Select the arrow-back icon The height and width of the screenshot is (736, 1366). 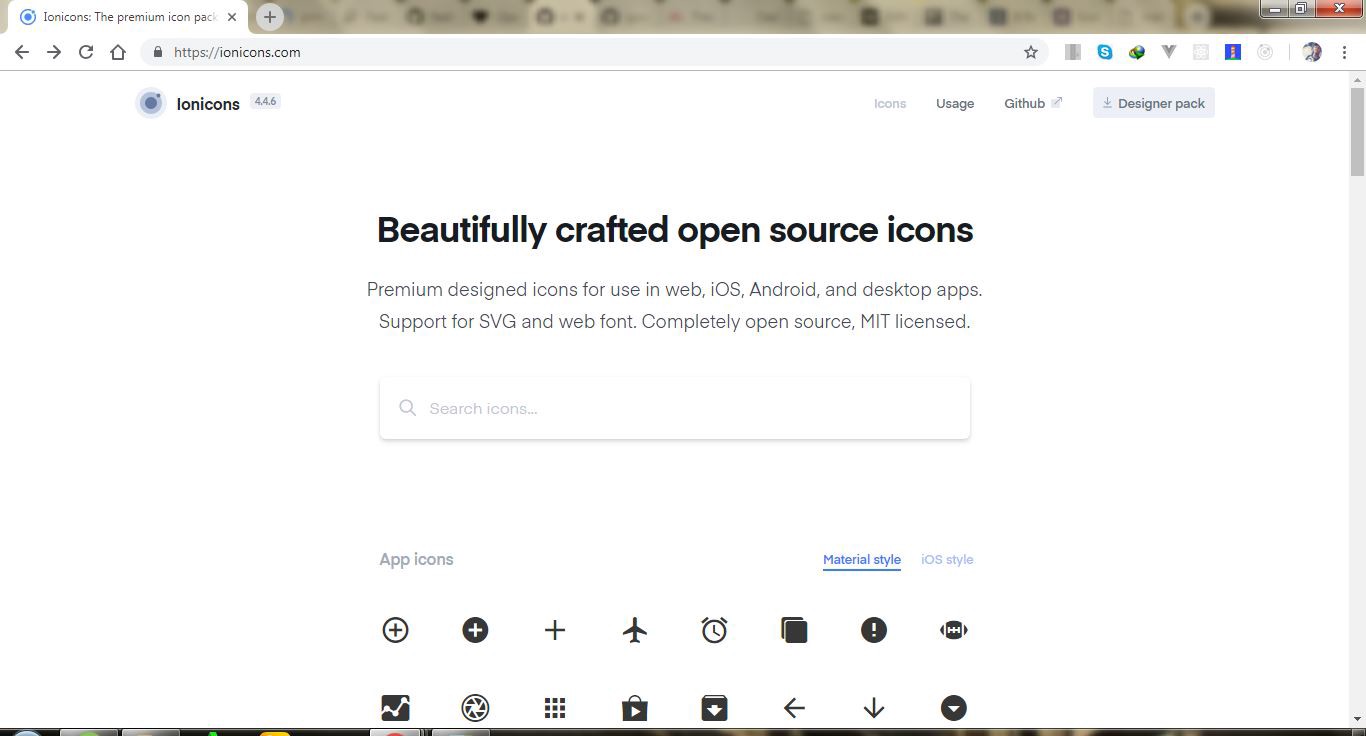794,707
